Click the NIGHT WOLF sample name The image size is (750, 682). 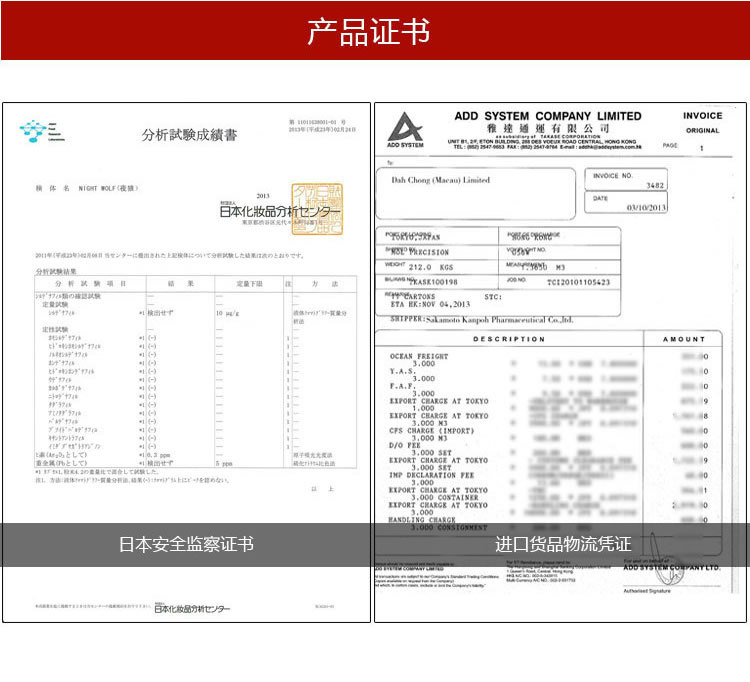pyautogui.click(x=109, y=188)
